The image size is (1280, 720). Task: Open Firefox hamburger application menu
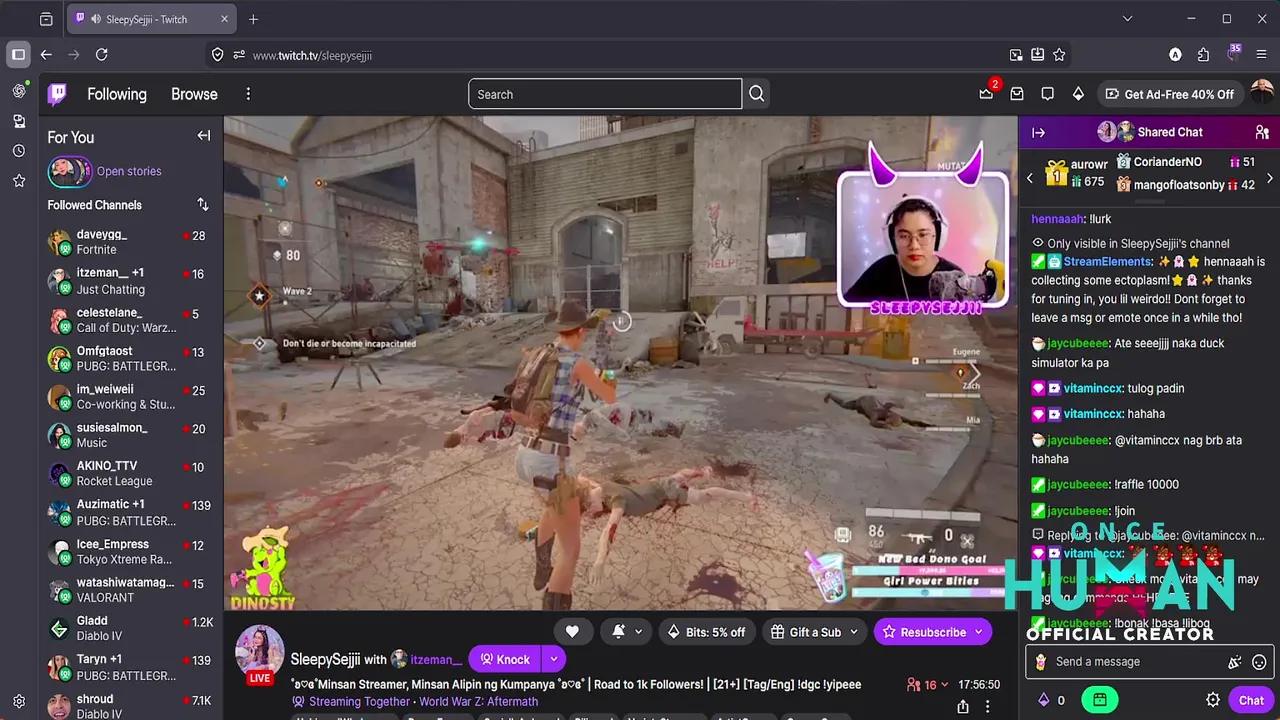1261,55
